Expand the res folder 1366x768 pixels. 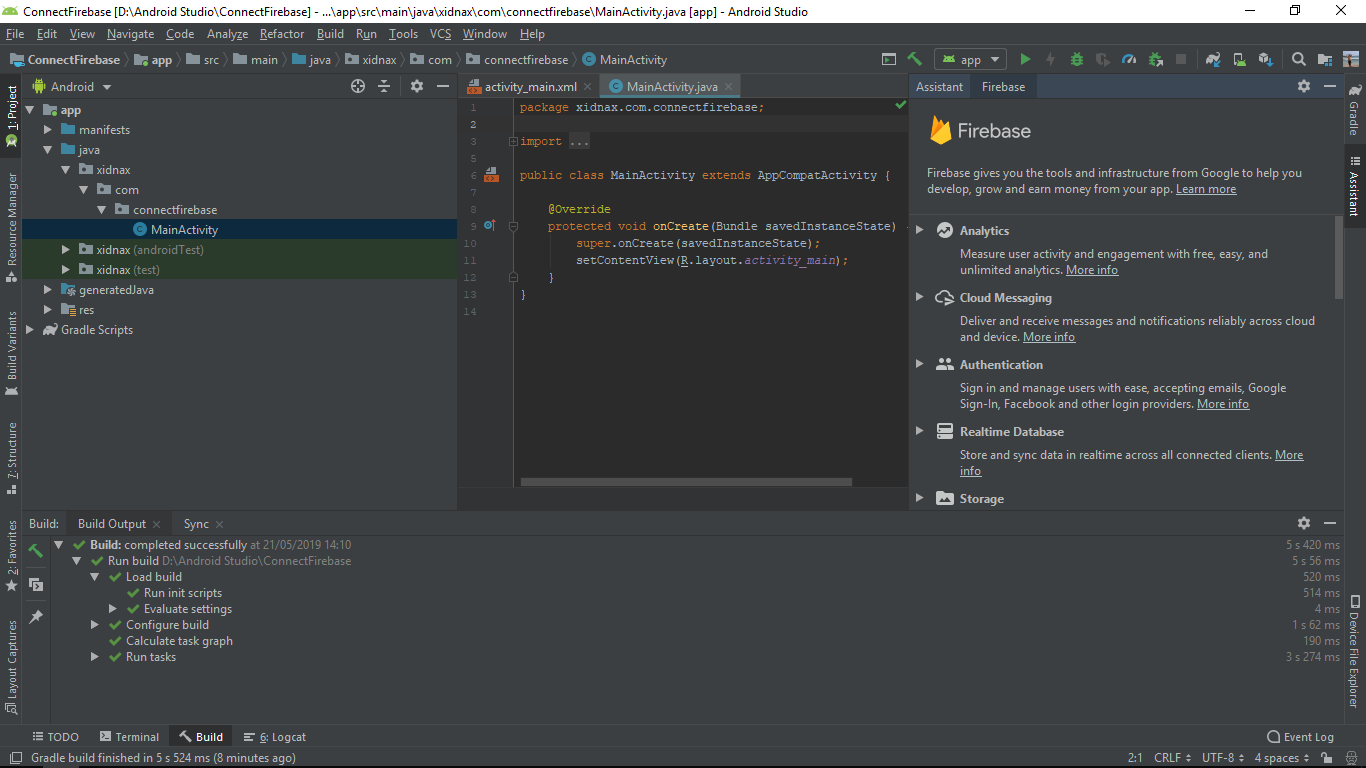pyautogui.click(x=48, y=310)
